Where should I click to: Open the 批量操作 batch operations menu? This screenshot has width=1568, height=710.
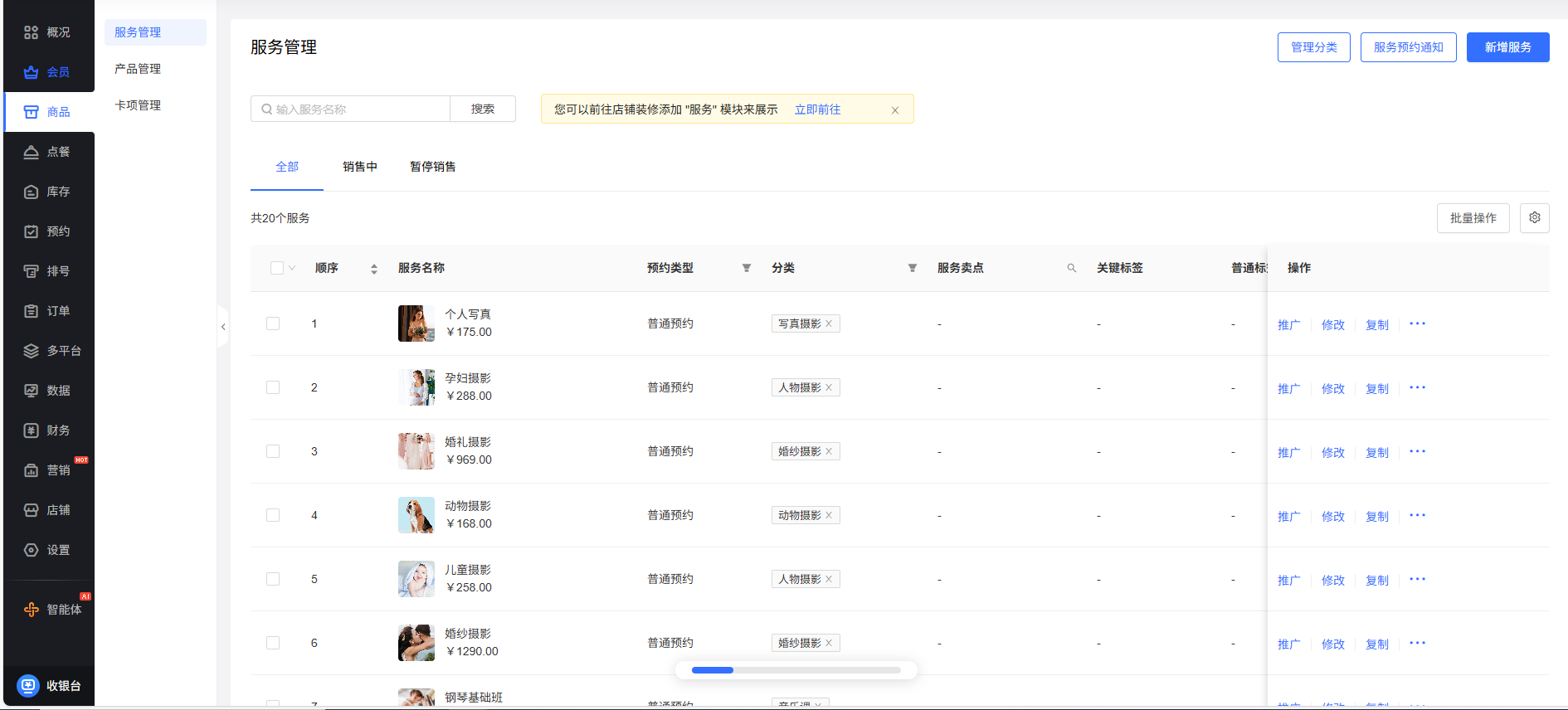(1473, 218)
